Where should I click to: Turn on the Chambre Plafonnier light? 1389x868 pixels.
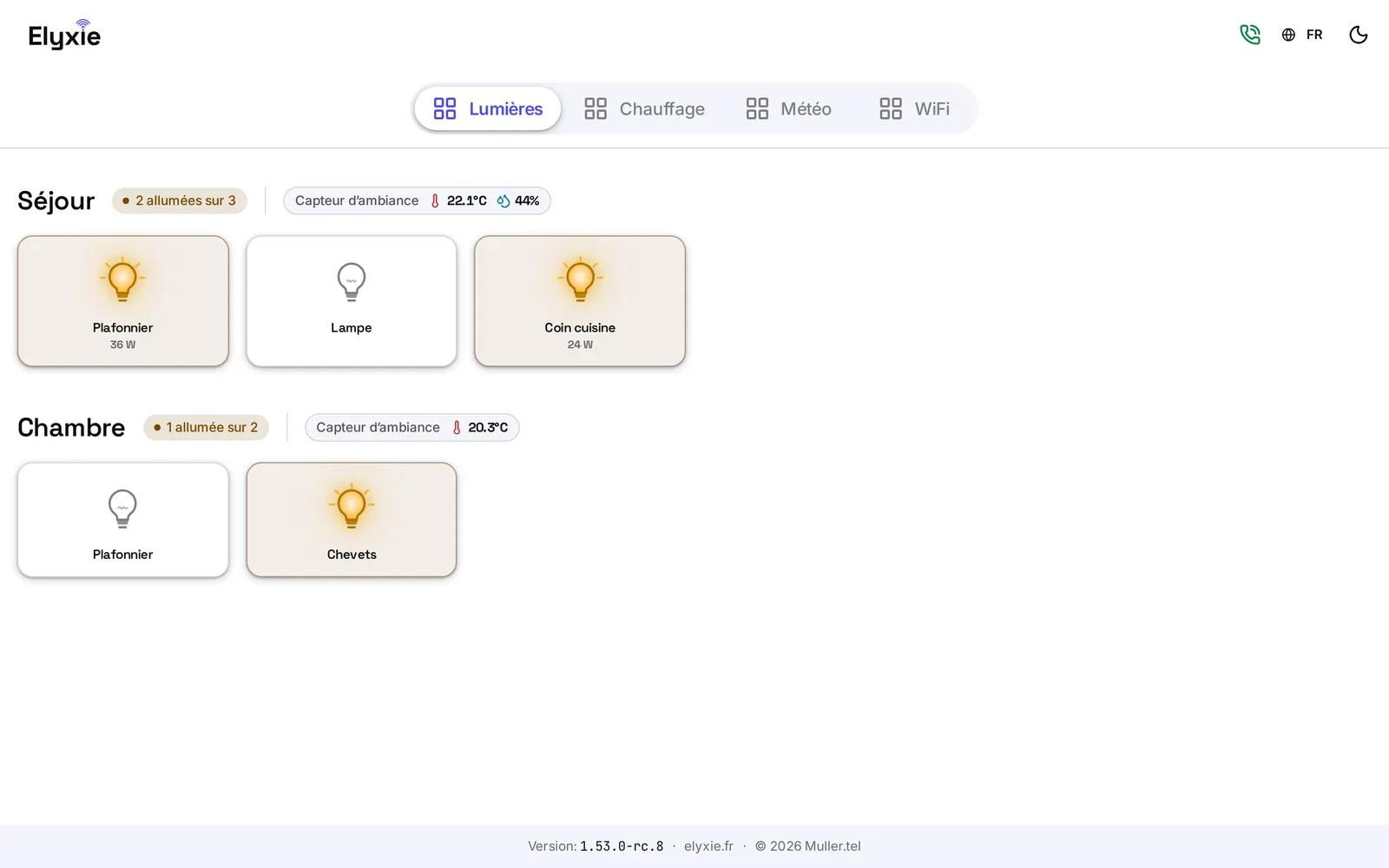(x=123, y=520)
